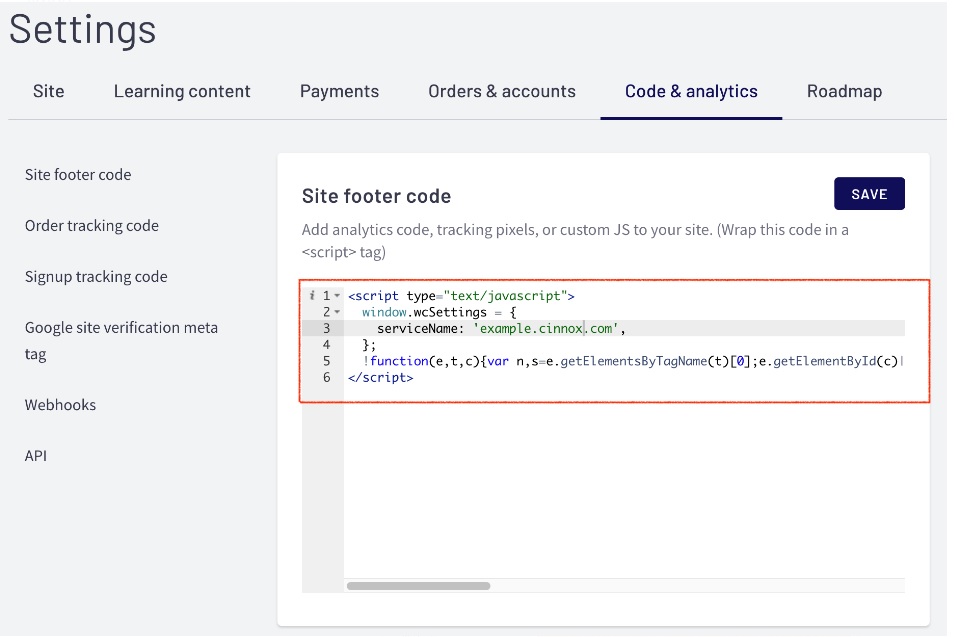Click the Code & analytics tab
This screenshot has height=637, width=958.
(x=691, y=91)
